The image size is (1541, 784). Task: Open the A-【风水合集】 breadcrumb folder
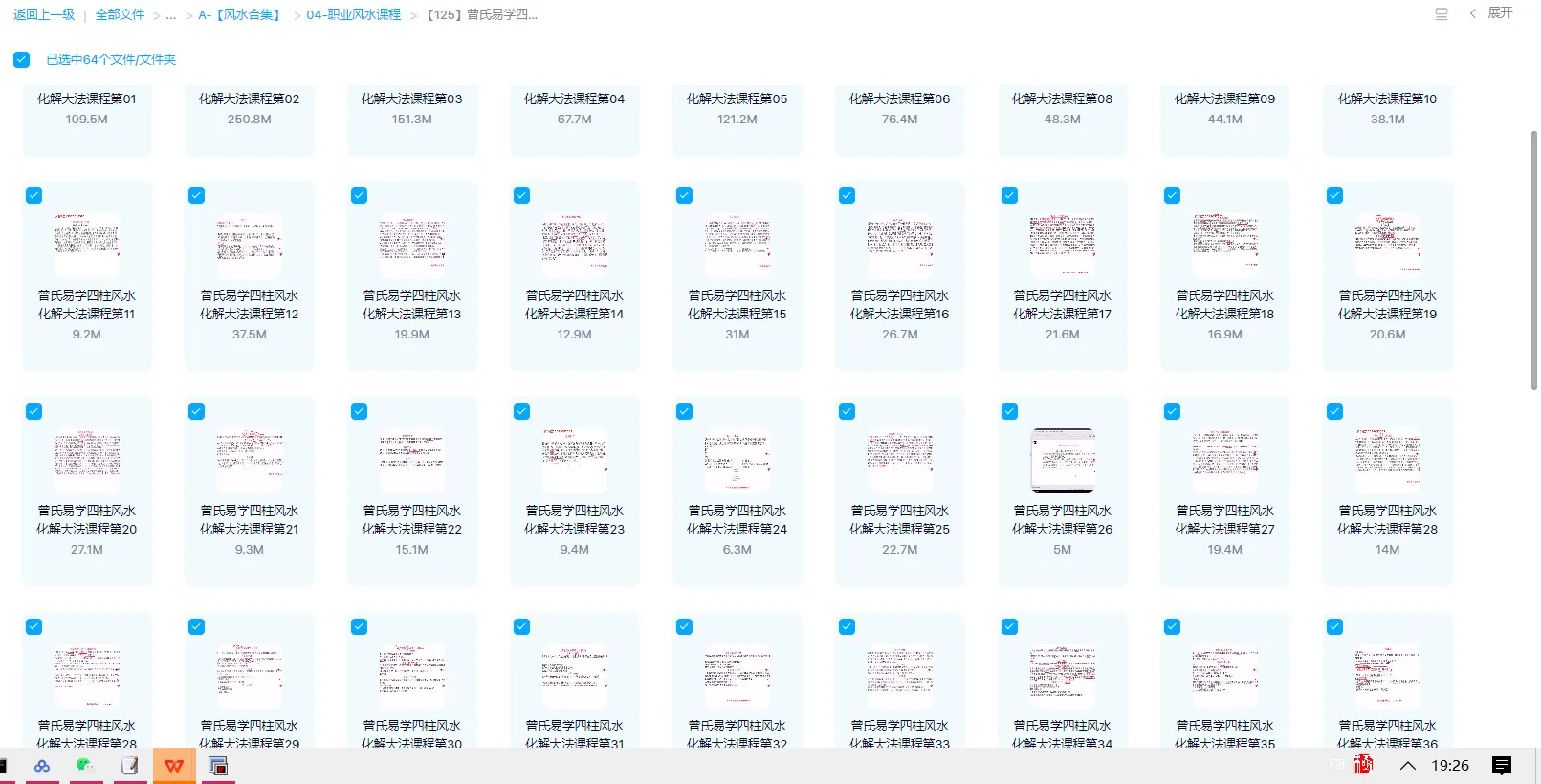point(240,14)
